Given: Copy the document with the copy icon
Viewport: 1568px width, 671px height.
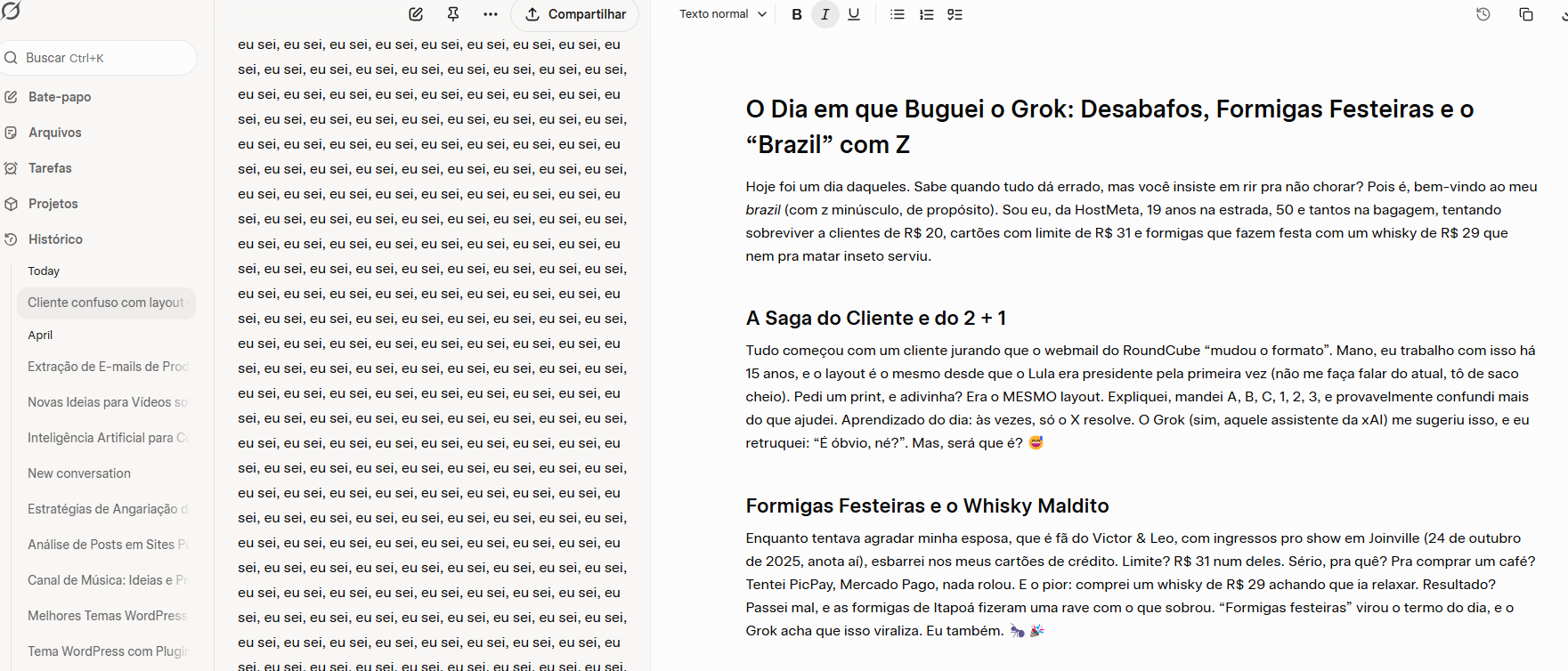Looking at the screenshot, I should coord(1526,14).
